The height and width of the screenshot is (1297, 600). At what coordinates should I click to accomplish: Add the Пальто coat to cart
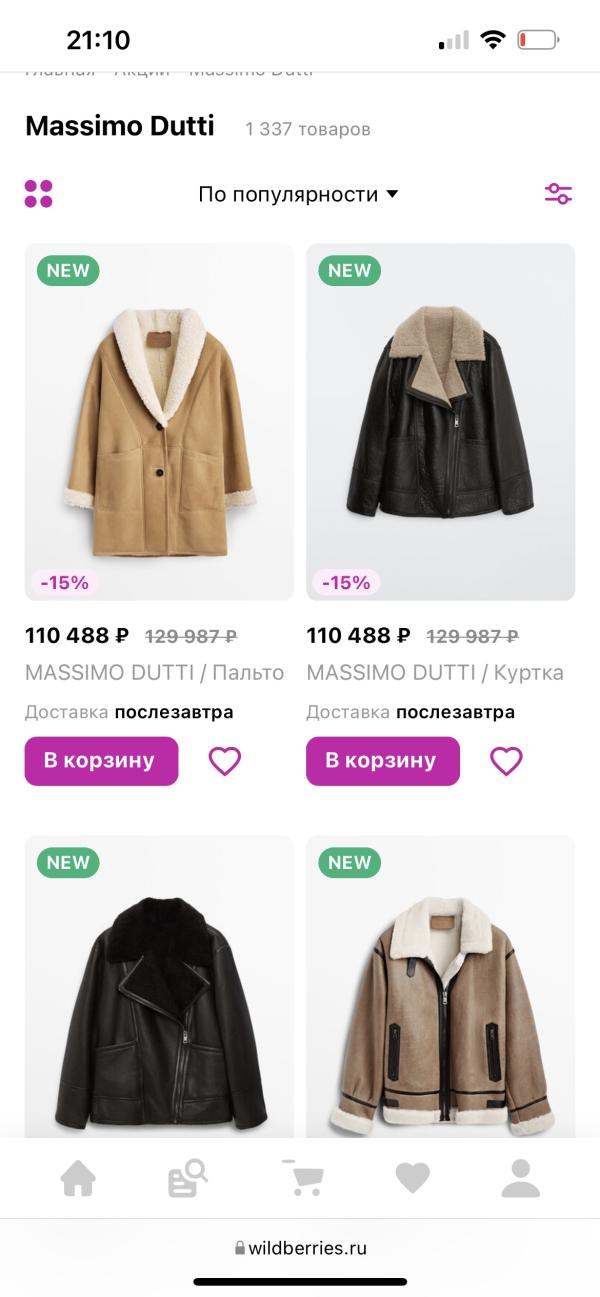pos(101,761)
